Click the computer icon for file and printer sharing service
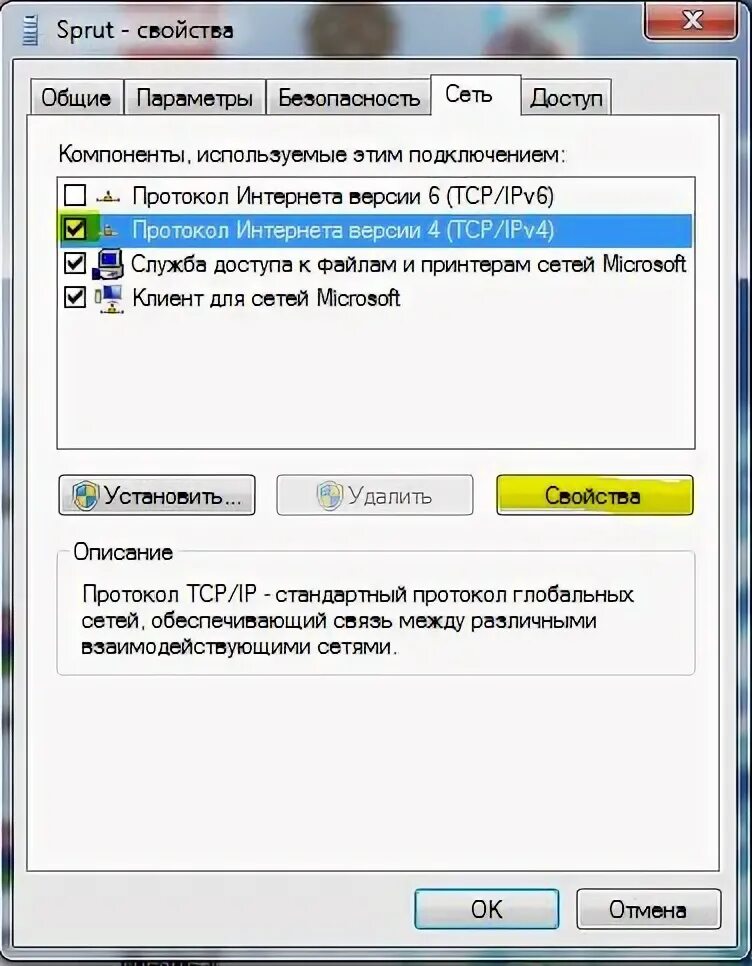The height and width of the screenshot is (966, 752). point(108,265)
